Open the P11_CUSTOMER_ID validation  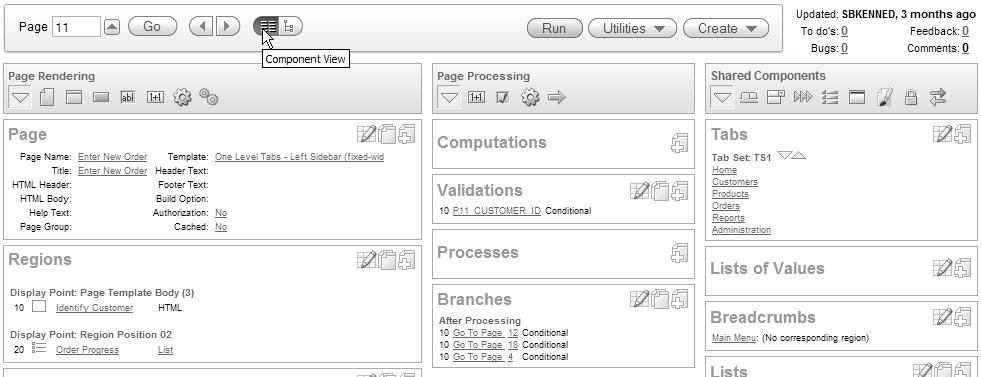click(497, 211)
